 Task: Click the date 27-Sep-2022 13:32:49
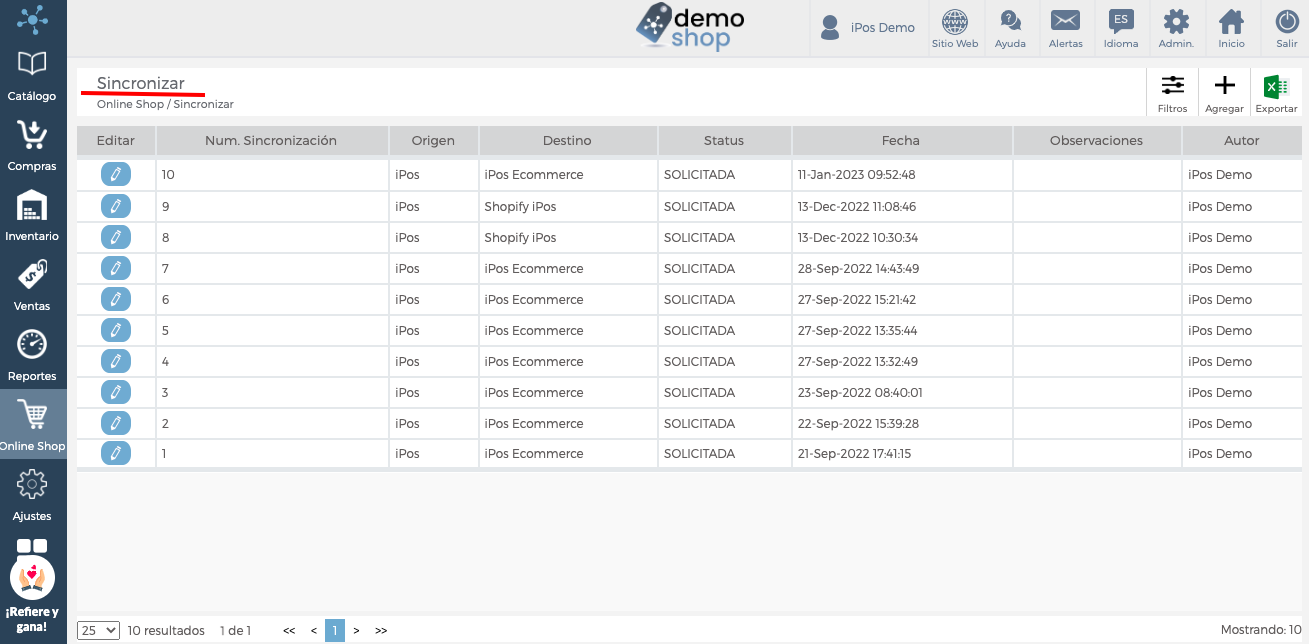[857, 361]
